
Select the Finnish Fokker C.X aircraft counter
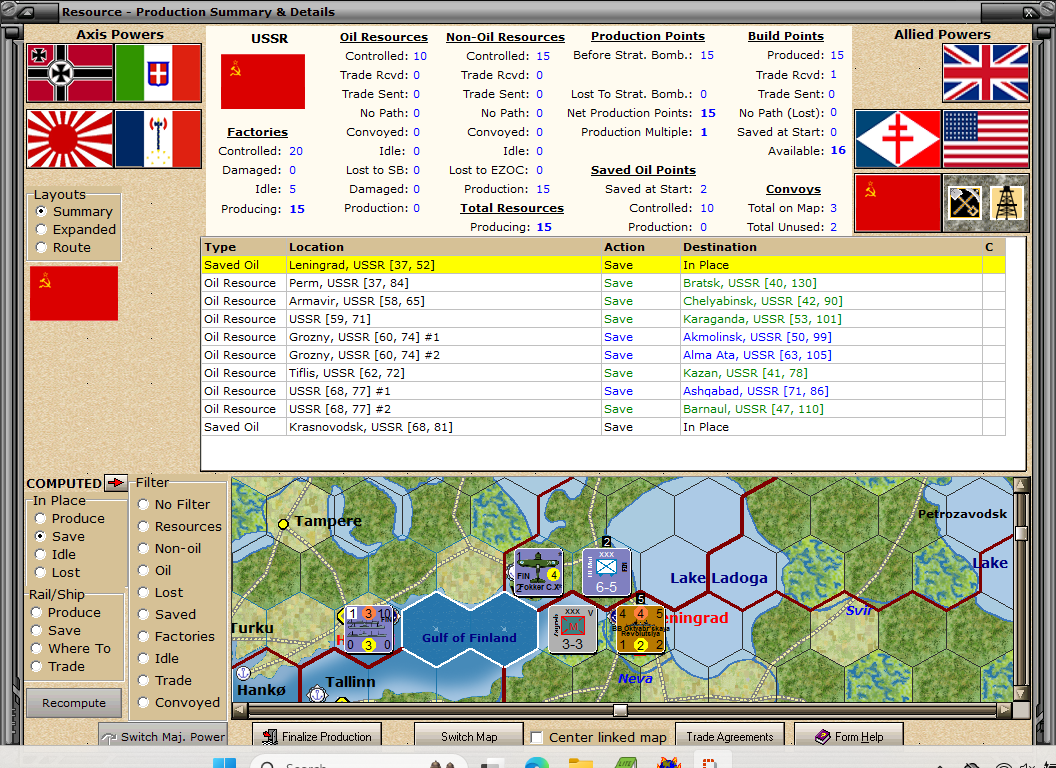pos(539,573)
